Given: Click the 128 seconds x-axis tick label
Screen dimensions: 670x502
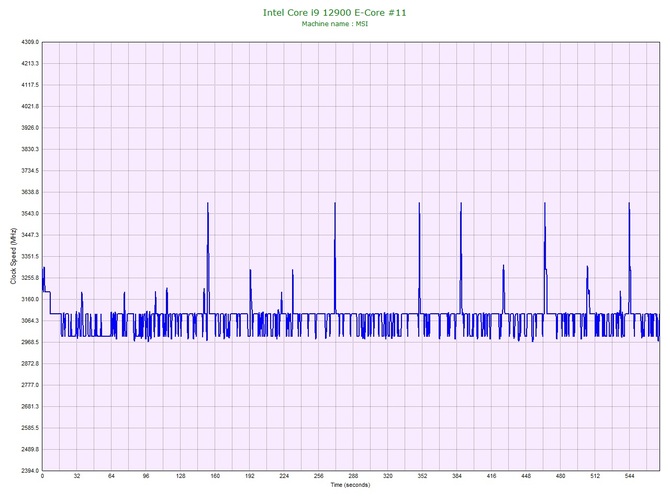Looking at the screenshot, I should point(181,476).
